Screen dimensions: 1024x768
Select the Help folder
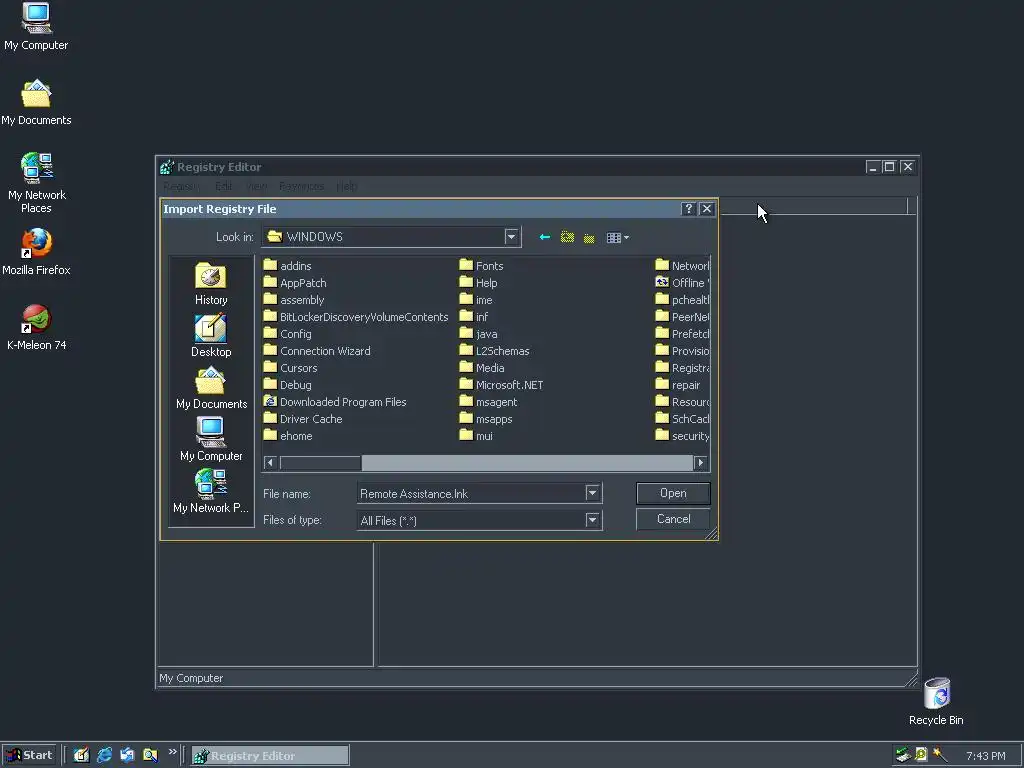pyautogui.click(x=478, y=283)
